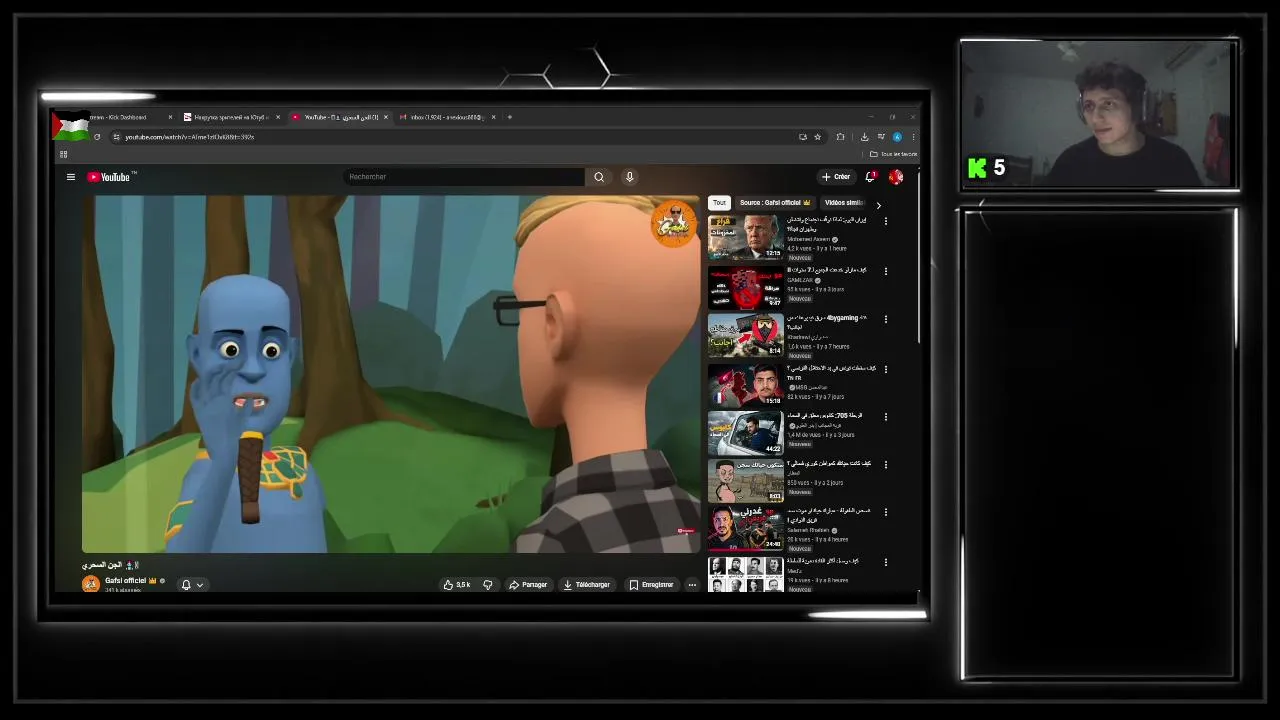Open the portraits collage suggested video
1280x720 pixels.
[746, 574]
